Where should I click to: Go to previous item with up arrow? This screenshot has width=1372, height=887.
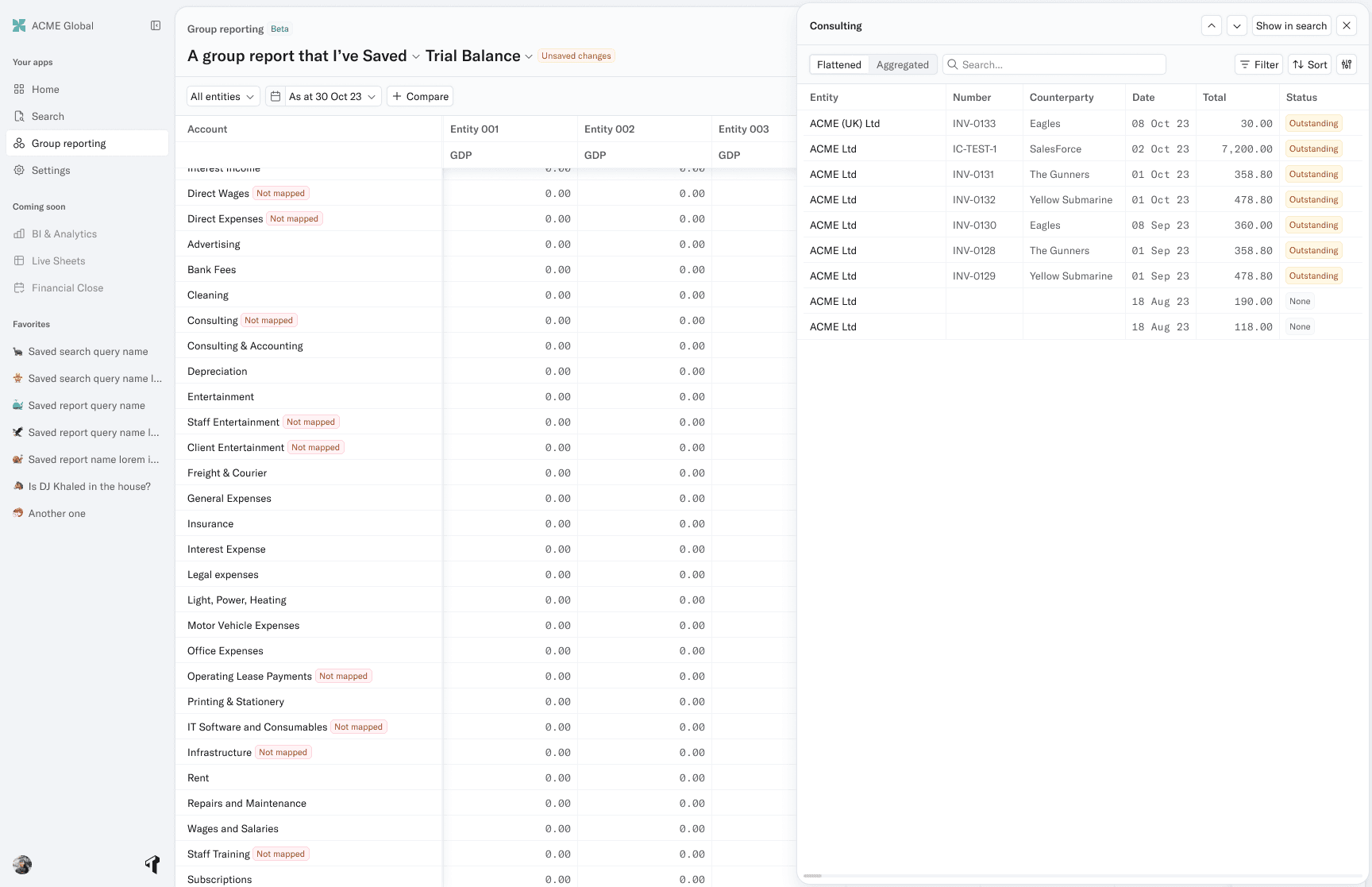click(x=1212, y=25)
